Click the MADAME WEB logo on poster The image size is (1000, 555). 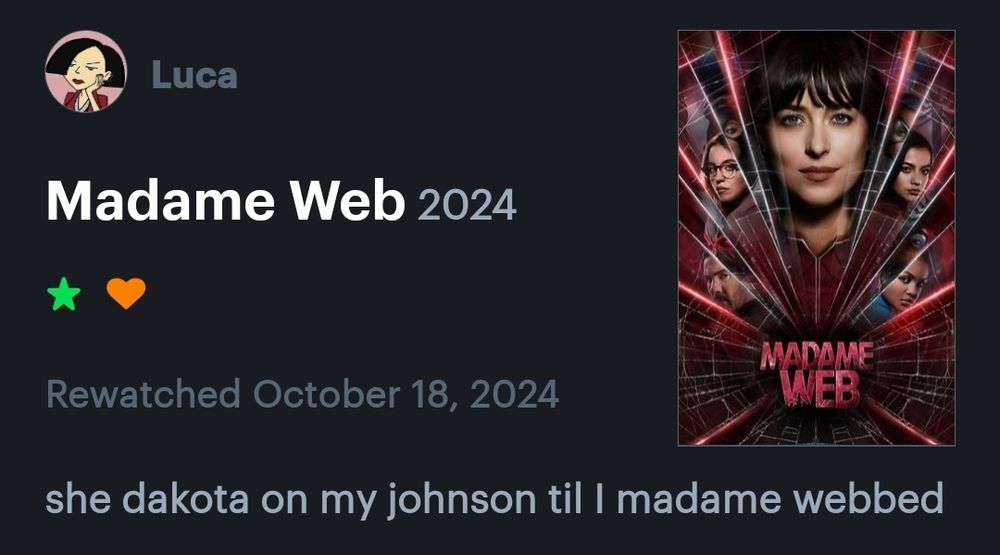[817, 374]
